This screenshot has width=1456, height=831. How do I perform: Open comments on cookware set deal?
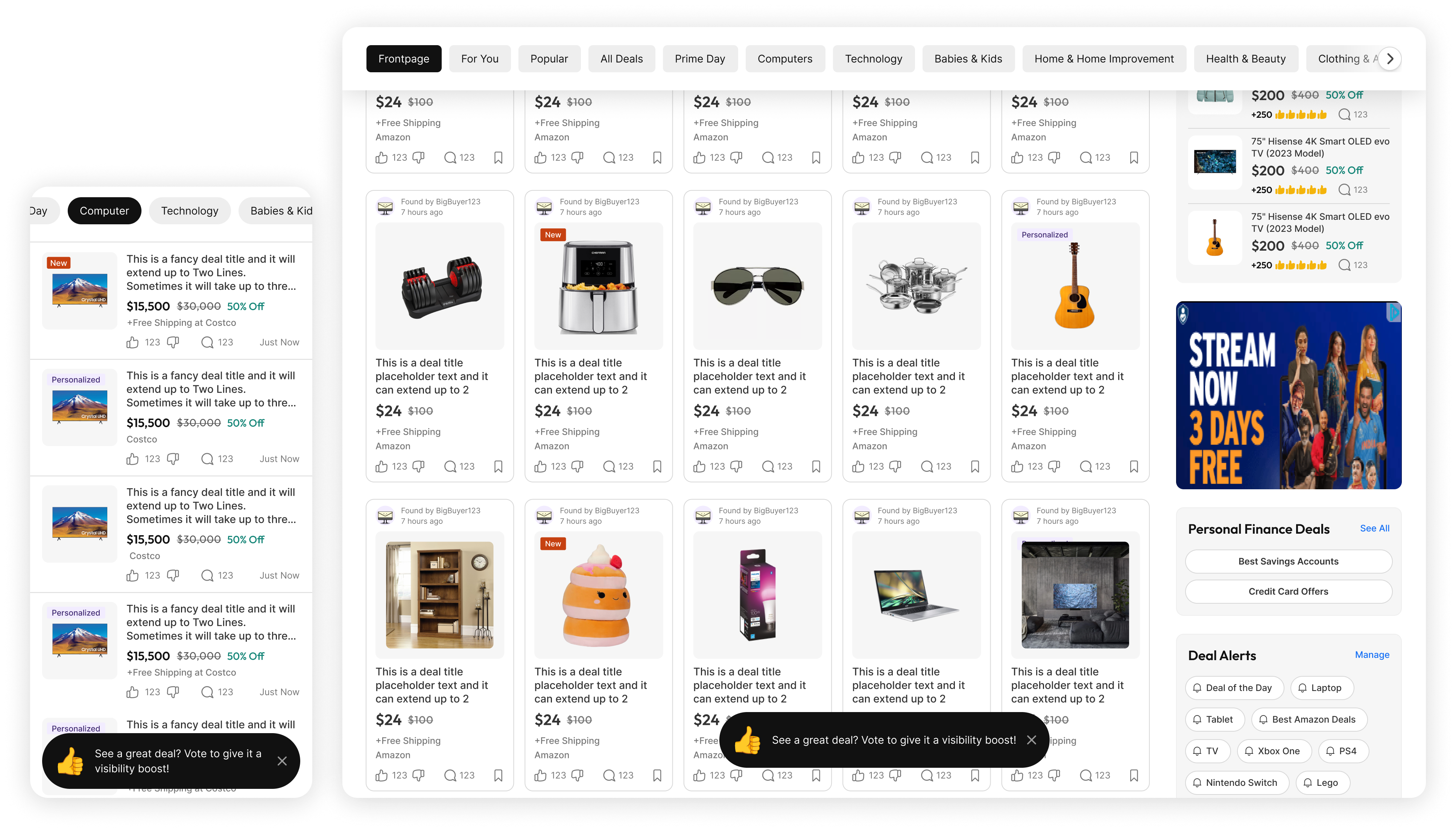point(927,466)
